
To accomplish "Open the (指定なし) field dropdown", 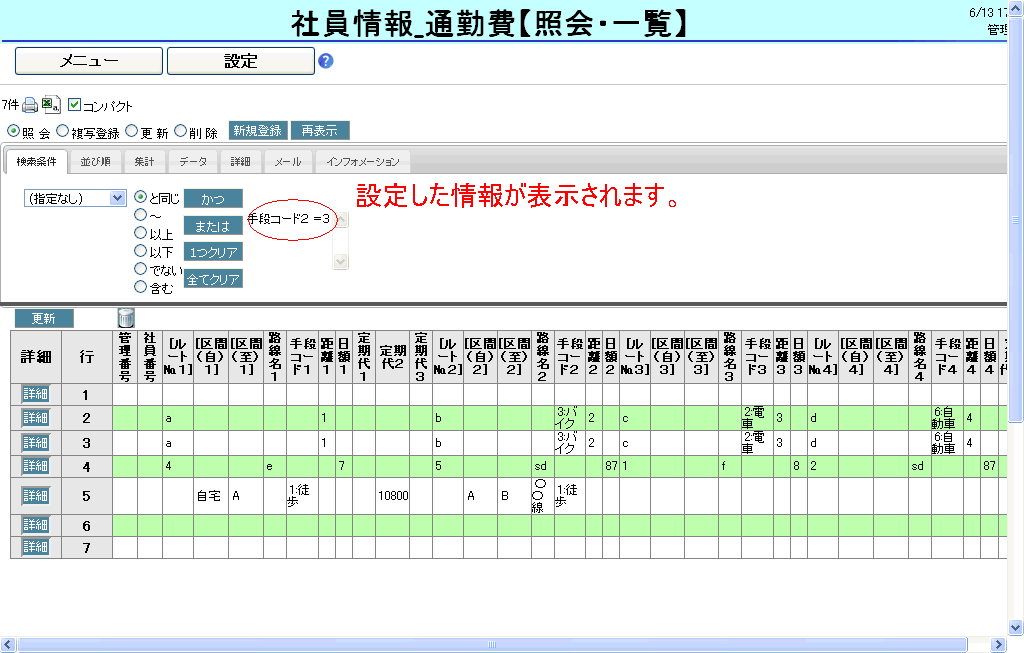I will pyautogui.click(x=75, y=198).
